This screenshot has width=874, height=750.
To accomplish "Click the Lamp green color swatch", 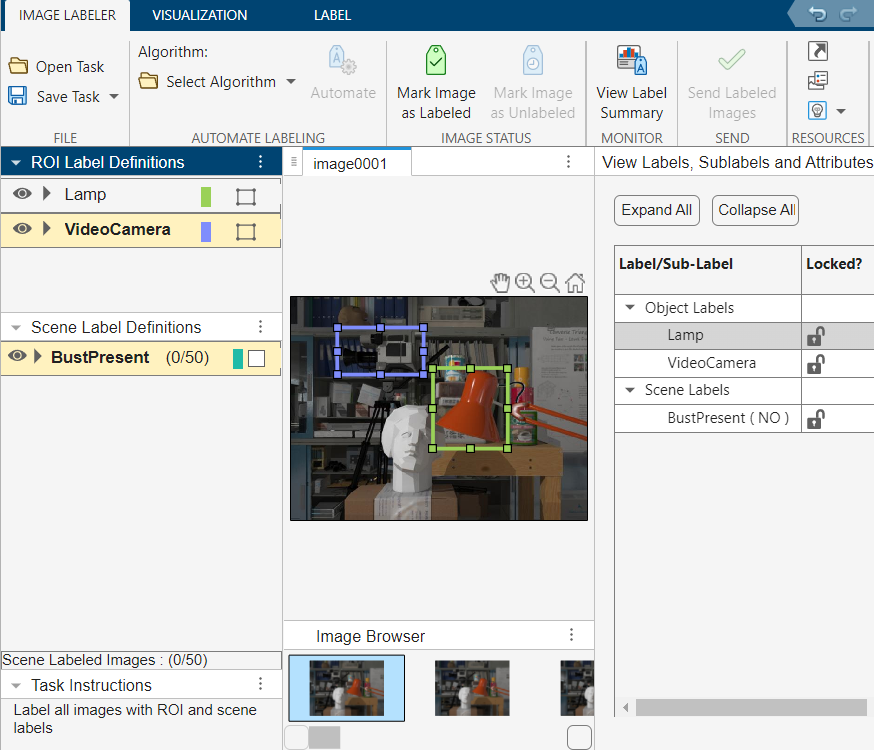I will (206, 196).
